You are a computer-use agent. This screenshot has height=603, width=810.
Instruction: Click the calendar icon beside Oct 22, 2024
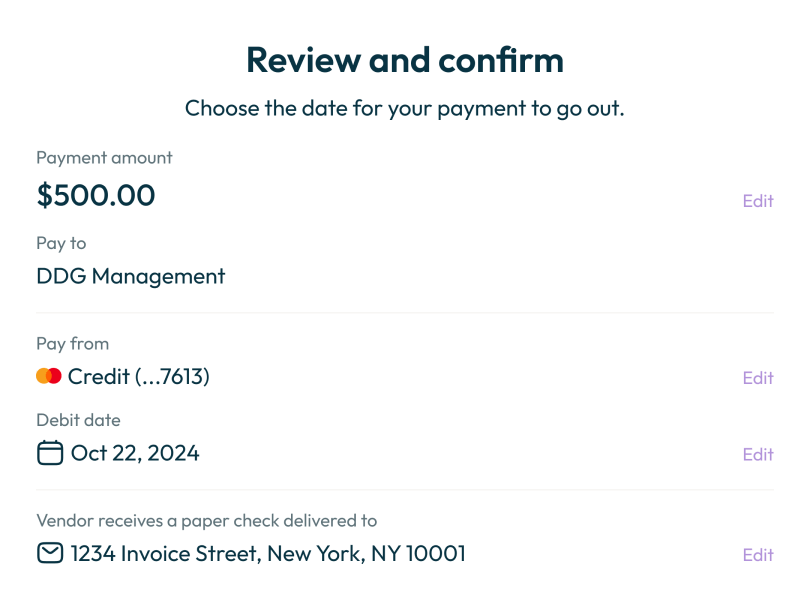click(50, 453)
